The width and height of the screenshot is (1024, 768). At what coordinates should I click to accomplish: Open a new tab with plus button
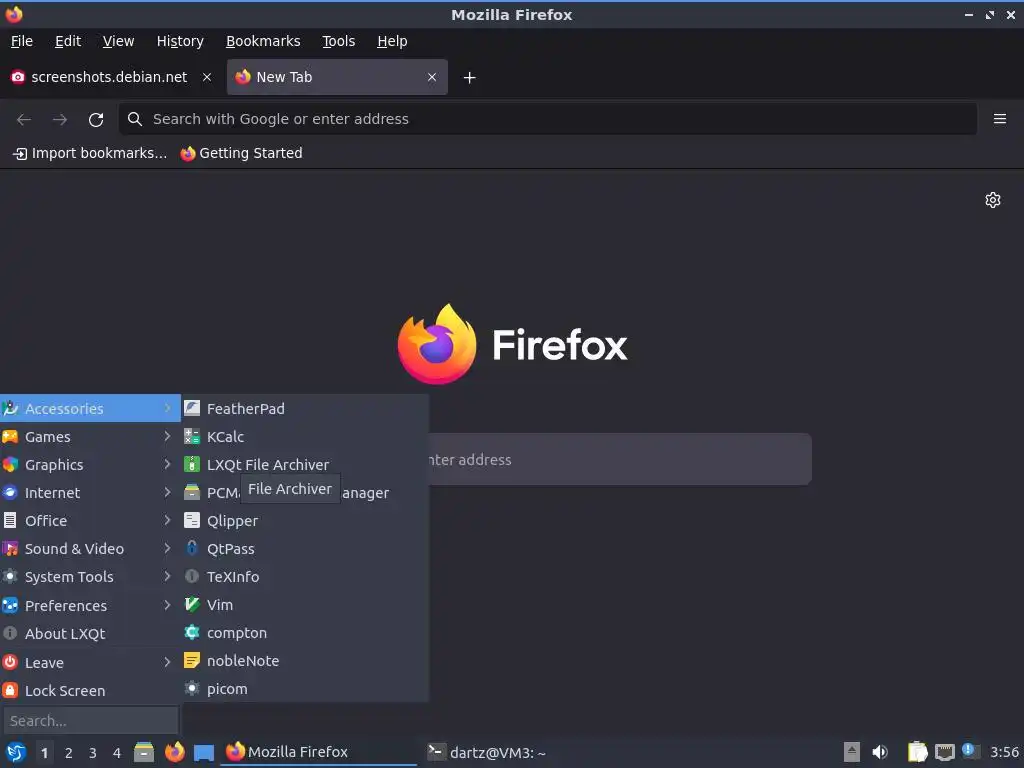(470, 78)
